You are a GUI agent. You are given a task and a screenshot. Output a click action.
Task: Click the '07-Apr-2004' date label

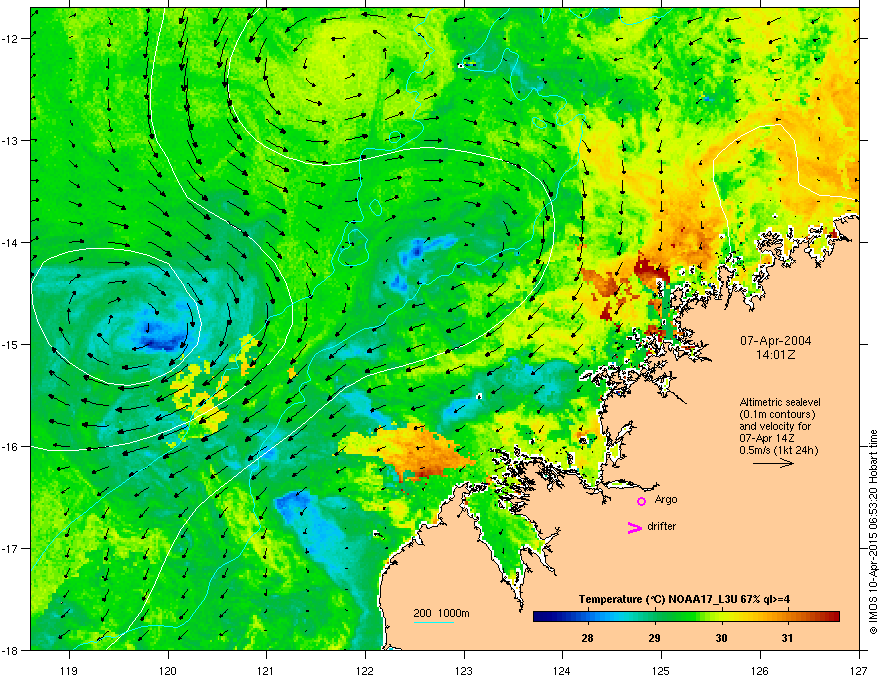(776, 341)
